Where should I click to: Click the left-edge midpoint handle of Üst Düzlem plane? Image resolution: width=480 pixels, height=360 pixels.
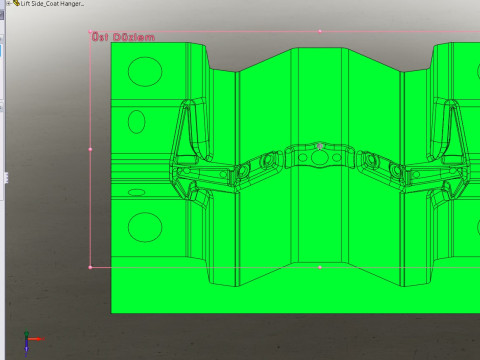pos(90,149)
